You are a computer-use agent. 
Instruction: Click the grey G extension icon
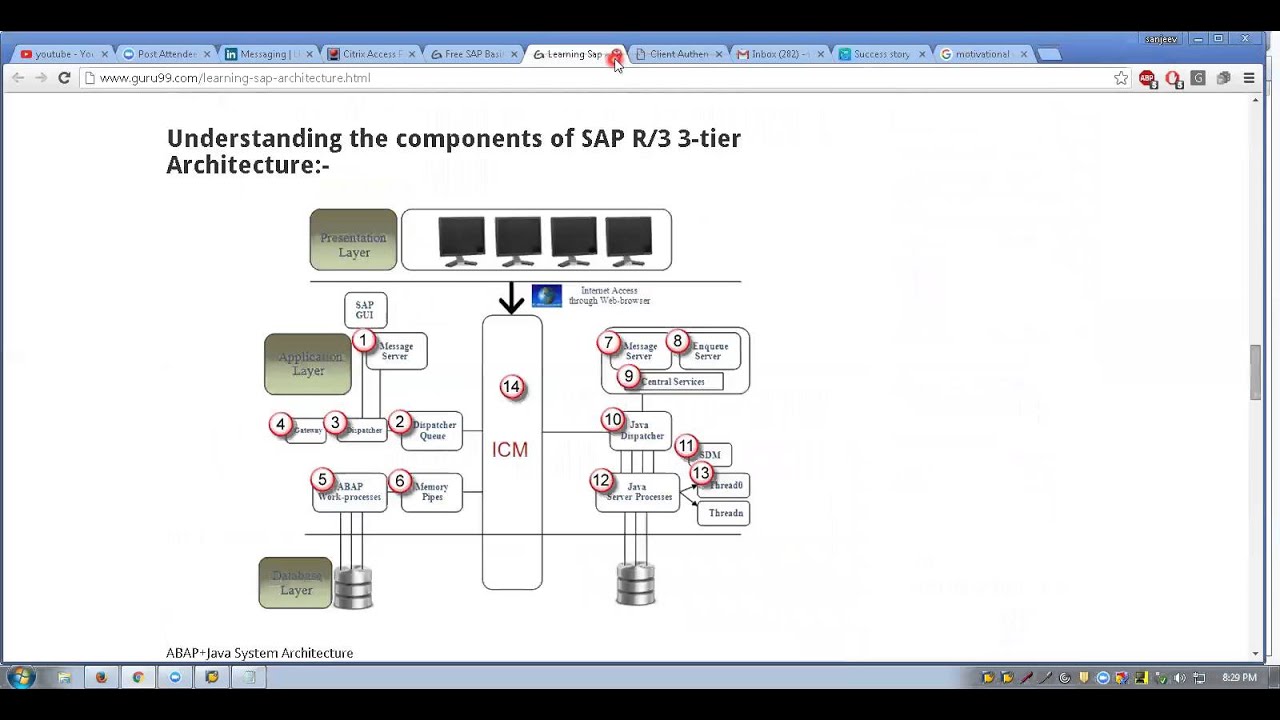point(1198,78)
